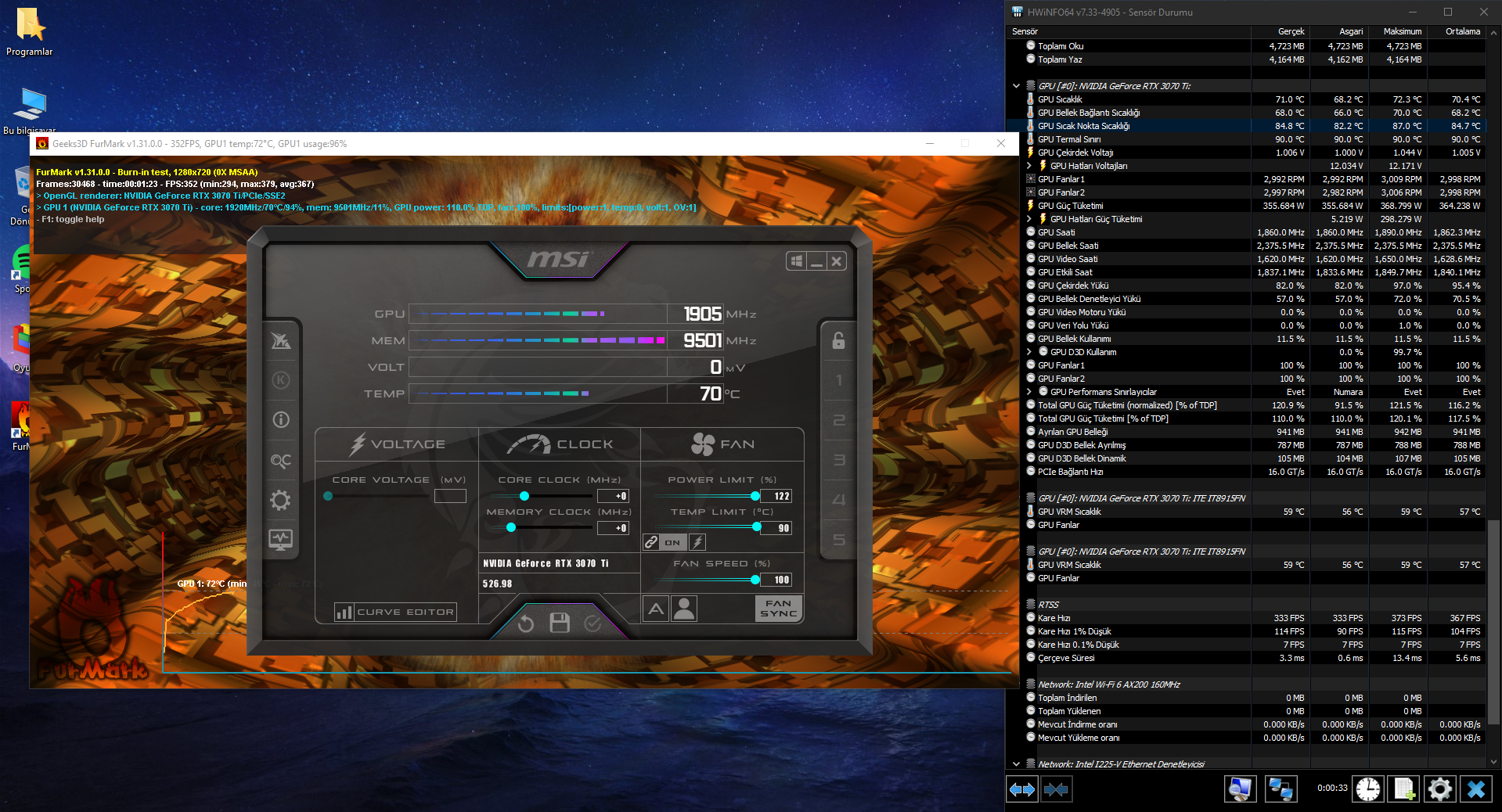
Task: Reset Afterburner settings to defaults
Action: (x=525, y=623)
